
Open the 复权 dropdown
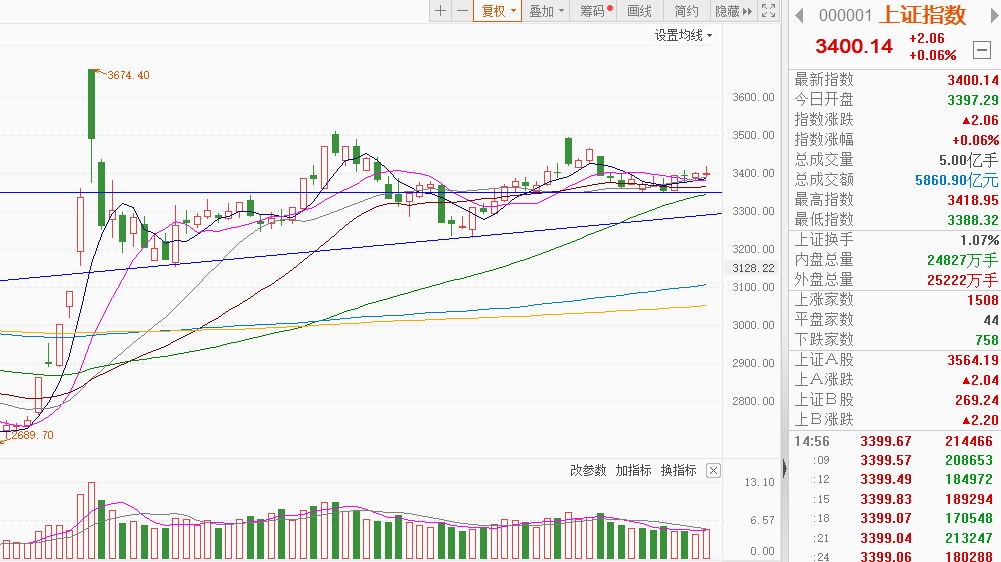(x=499, y=11)
